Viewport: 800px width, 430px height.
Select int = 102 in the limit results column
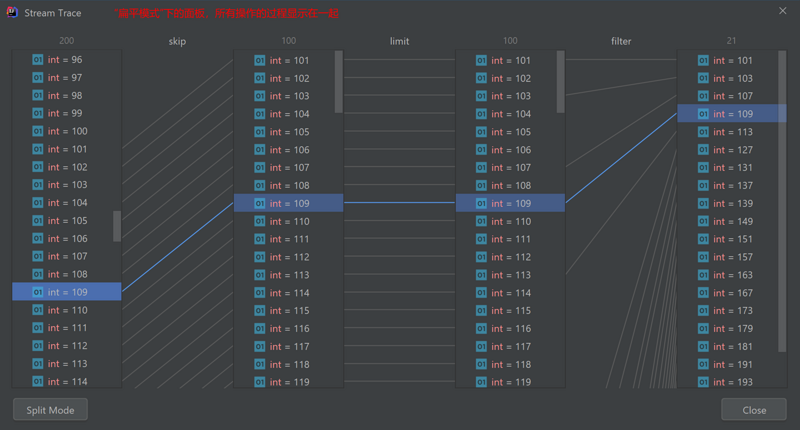point(510,78)
